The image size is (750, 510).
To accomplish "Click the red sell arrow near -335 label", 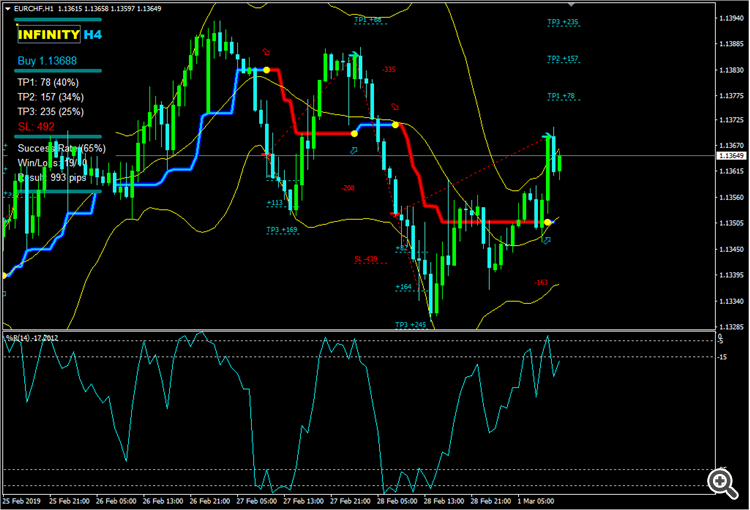I will 395,106.
